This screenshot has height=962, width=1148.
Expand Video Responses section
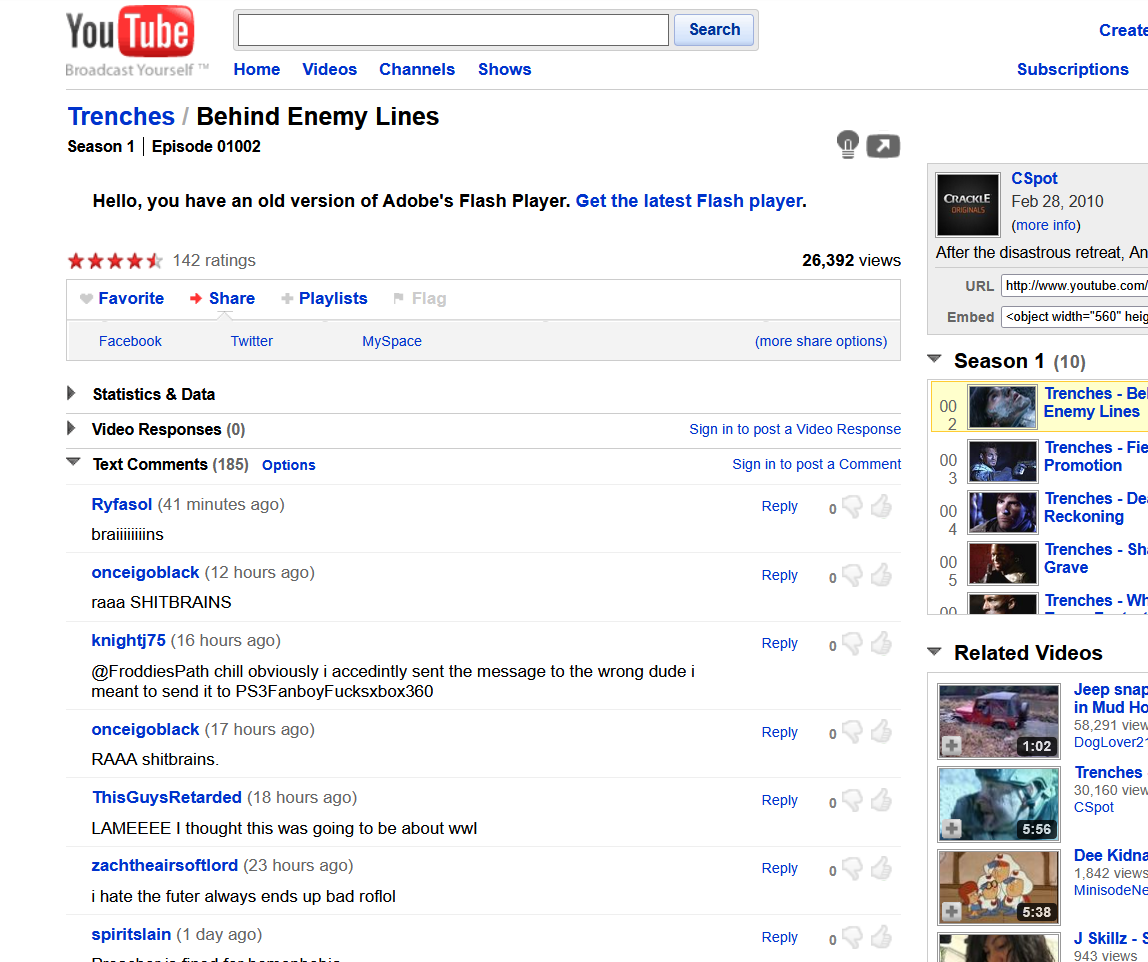point(71,428)
